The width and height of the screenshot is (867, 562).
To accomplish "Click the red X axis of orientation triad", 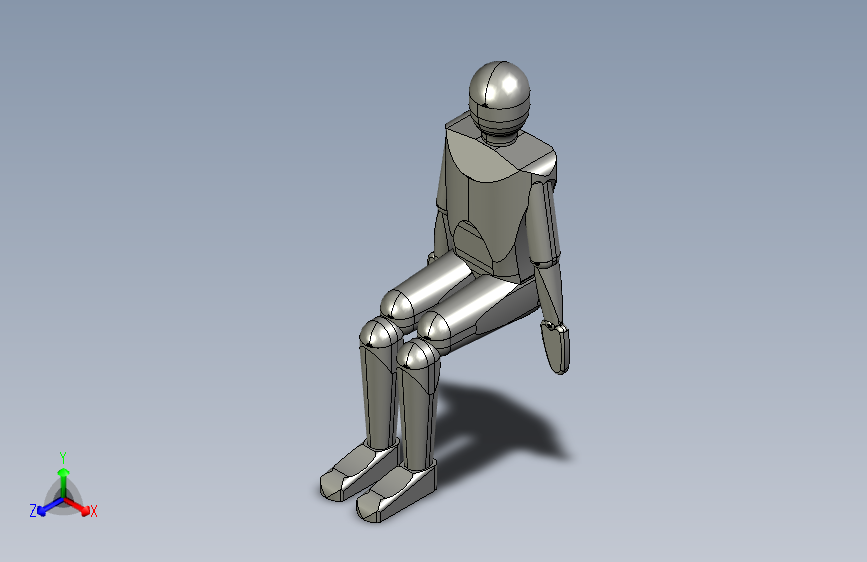I will (x=77, y=506).
